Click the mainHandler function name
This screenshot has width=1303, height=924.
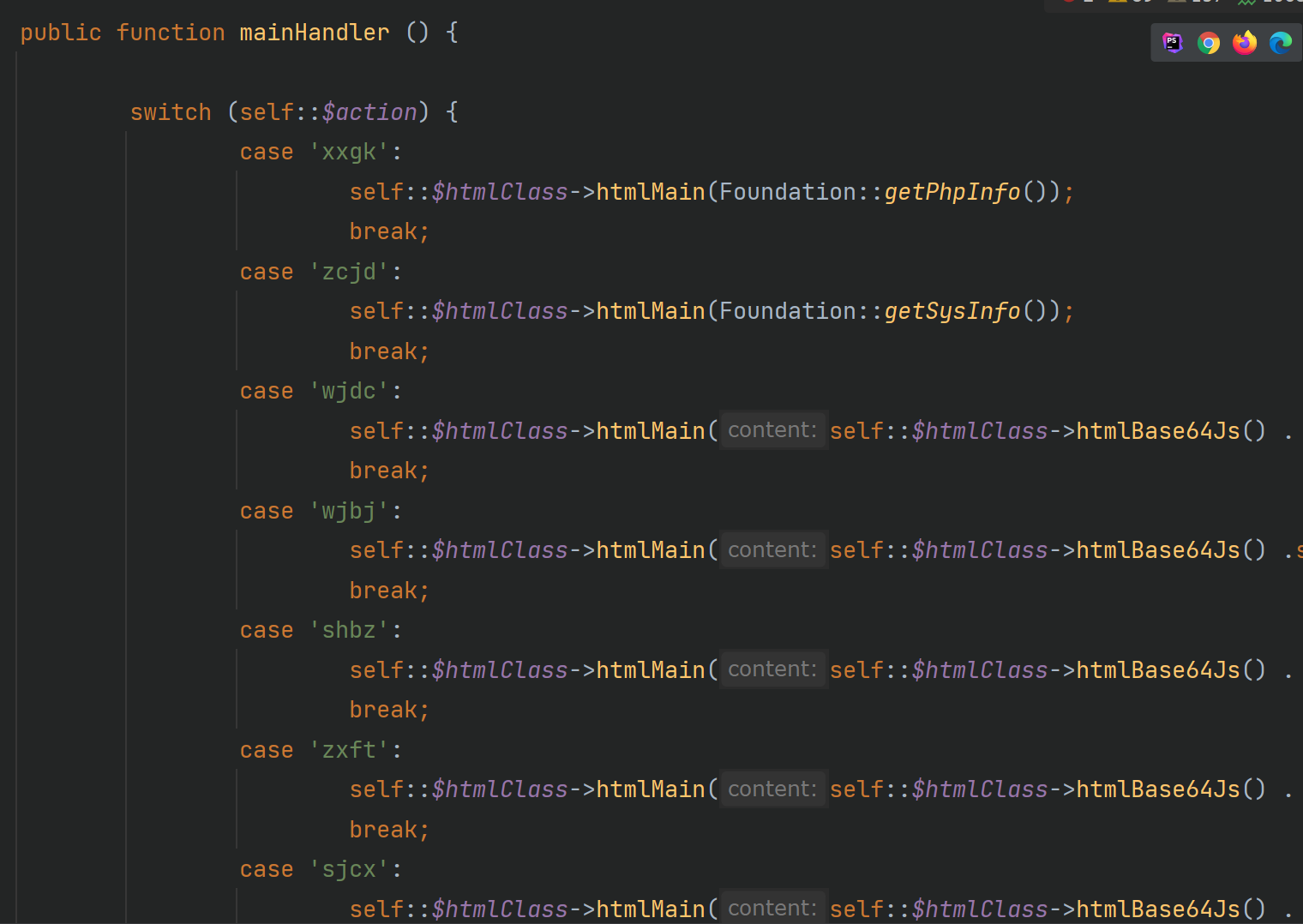tap(314, 33)
